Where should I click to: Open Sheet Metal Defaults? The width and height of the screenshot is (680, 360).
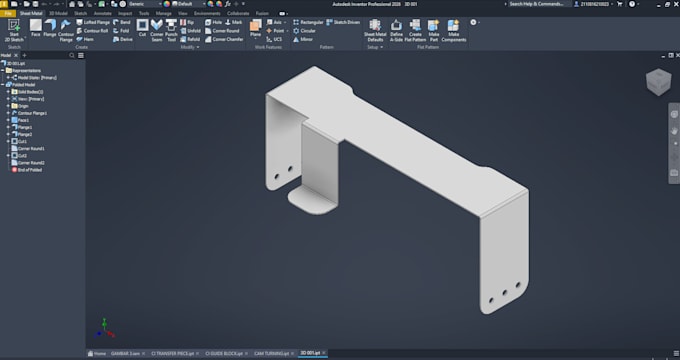pyautogui.click(x=375, y=30)
